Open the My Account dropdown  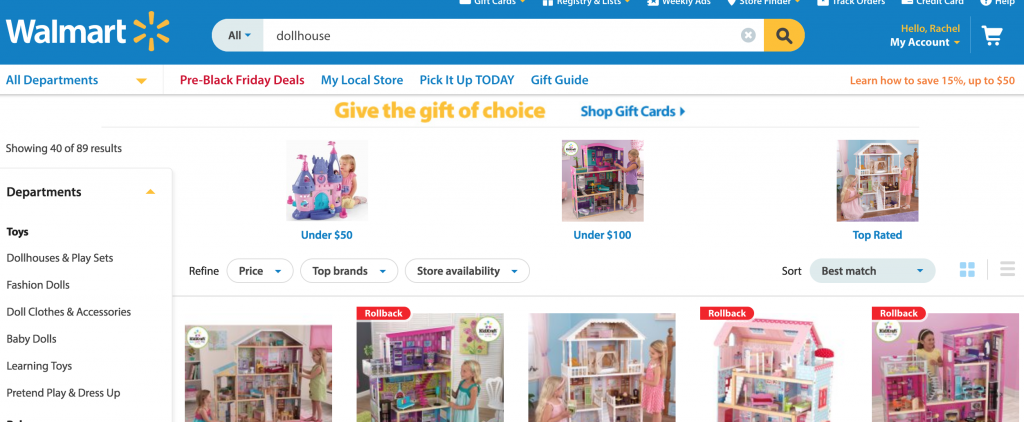[925, 42]
